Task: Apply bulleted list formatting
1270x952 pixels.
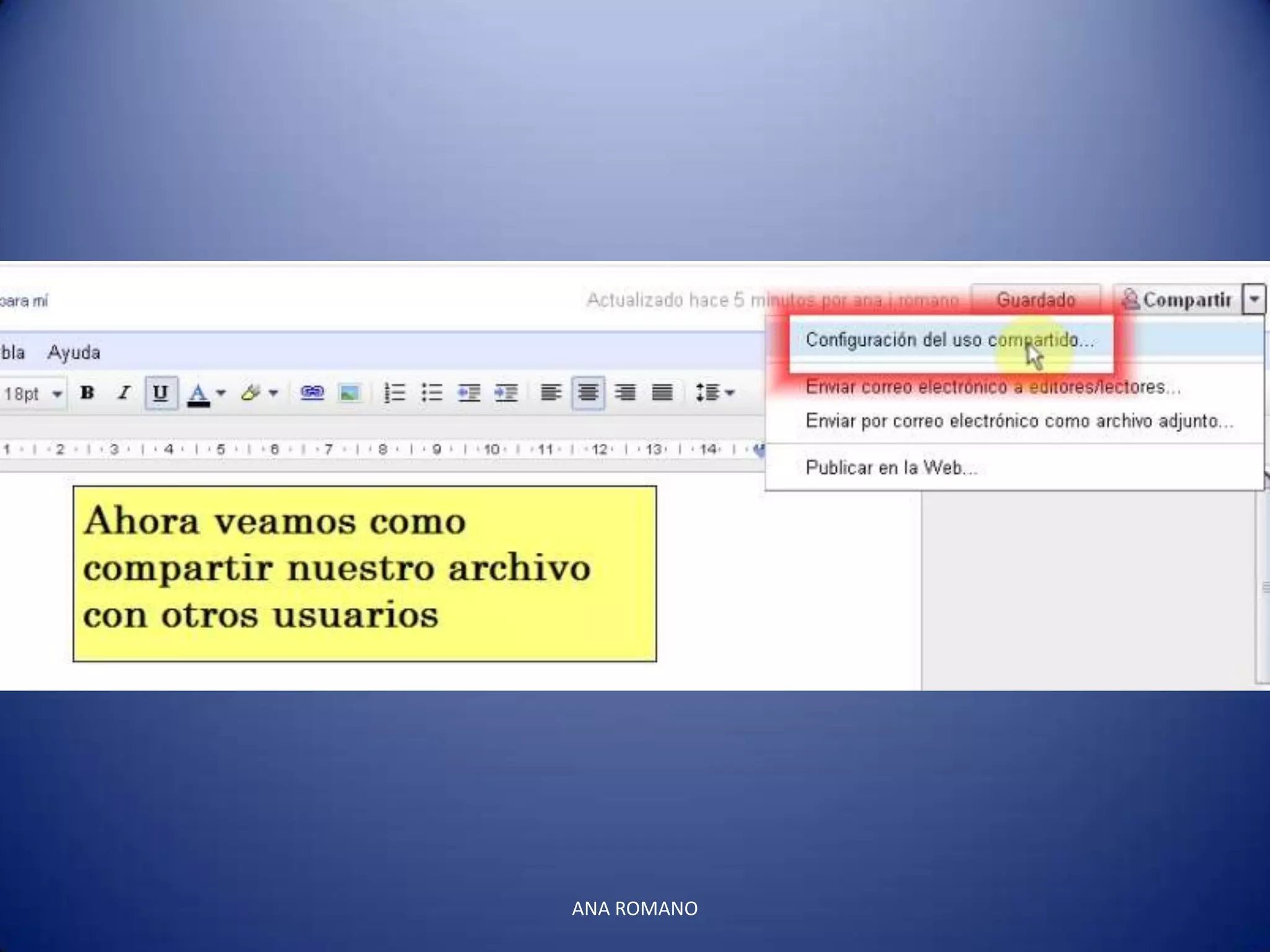Action: (432, 393)
